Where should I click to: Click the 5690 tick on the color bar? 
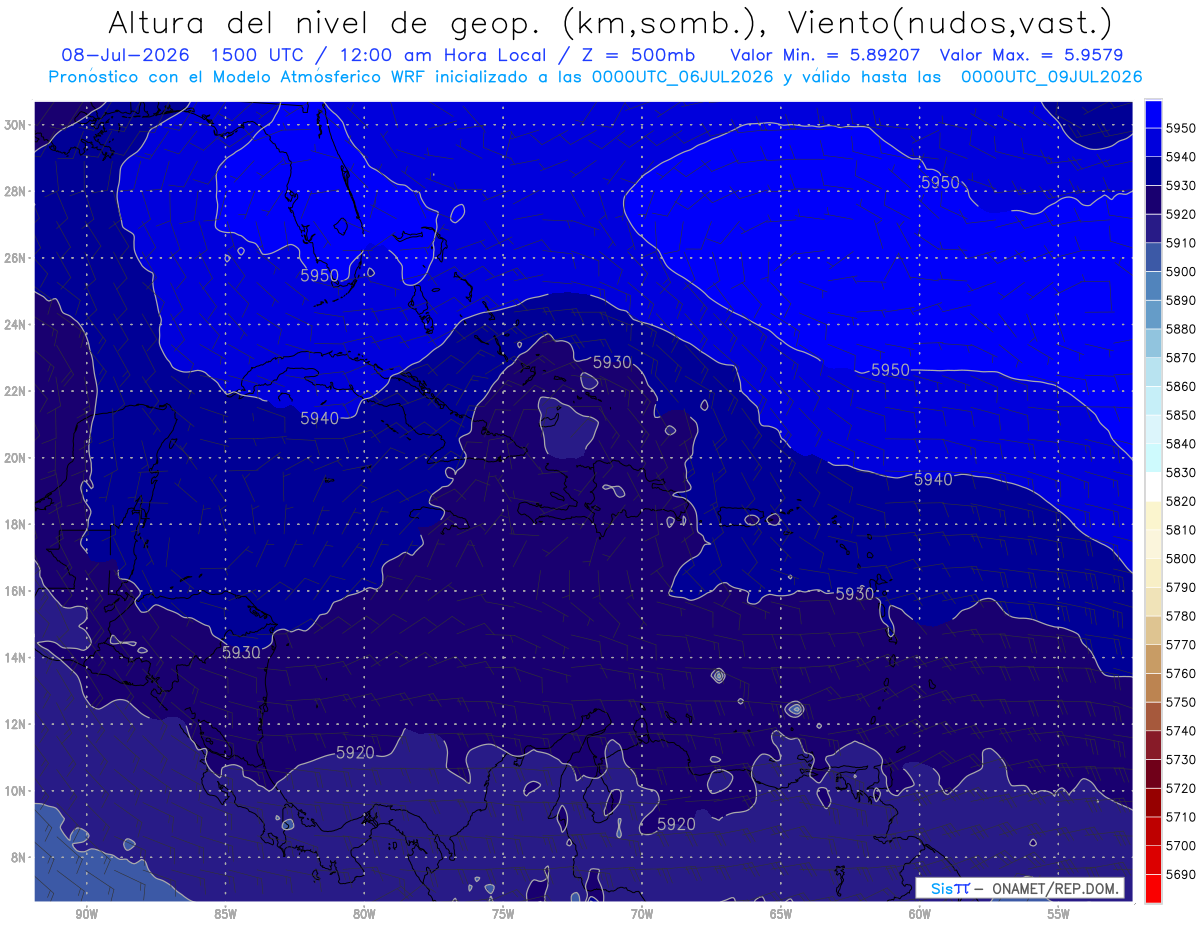pyautogui.click(x=1181, y=874)
